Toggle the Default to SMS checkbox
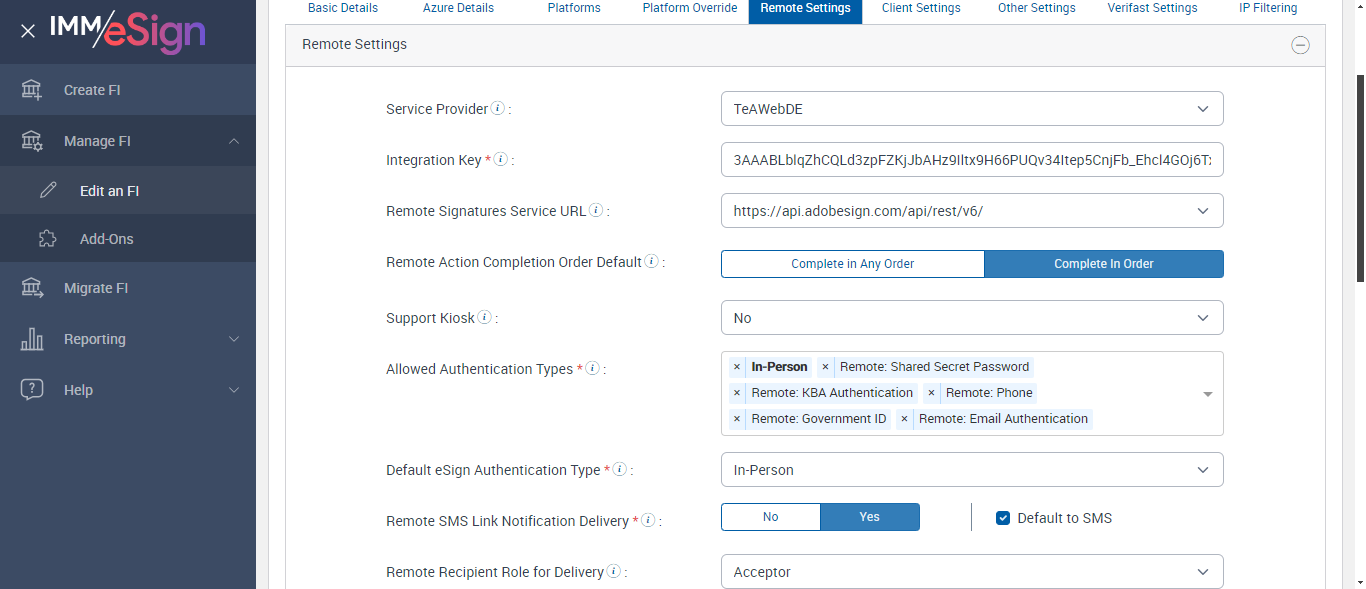This screenshot has height=589, width=1366. coord(1003,518)
